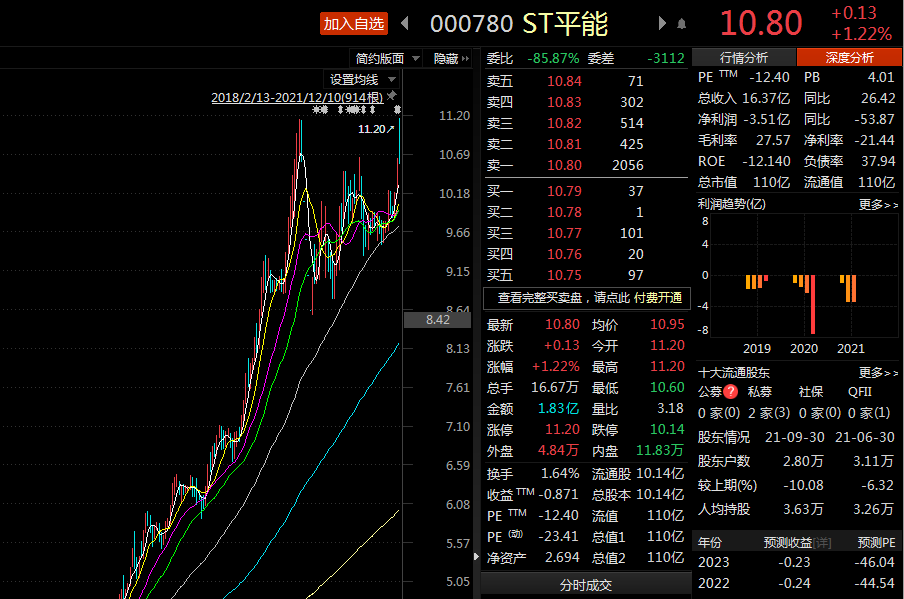Screen dimensions: 904x599
Task: Click the 卖五 price 10.84
Action: point(564,81)
